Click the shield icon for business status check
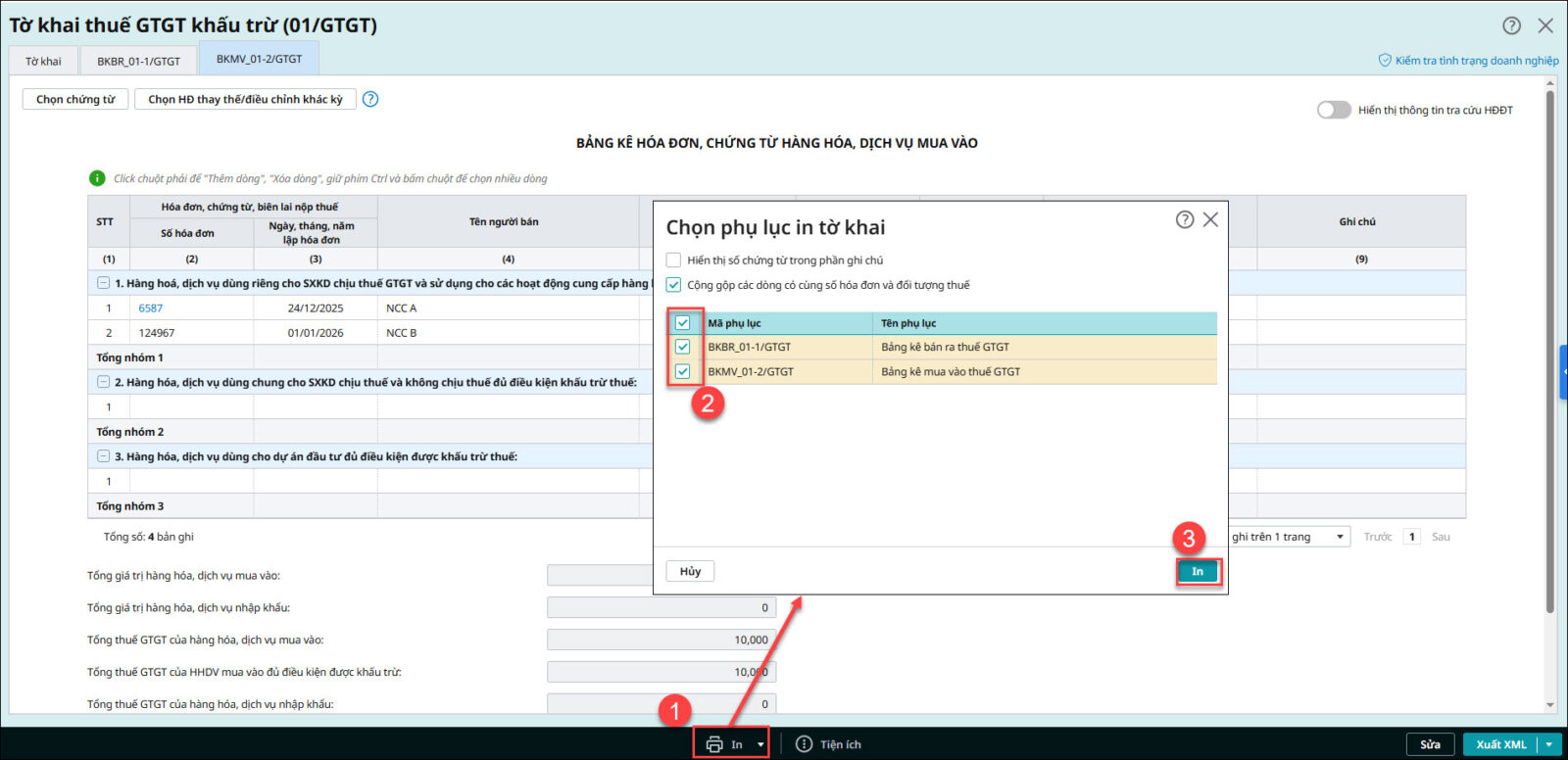The image size is (1568, 760). click(x=1385, y=61)
